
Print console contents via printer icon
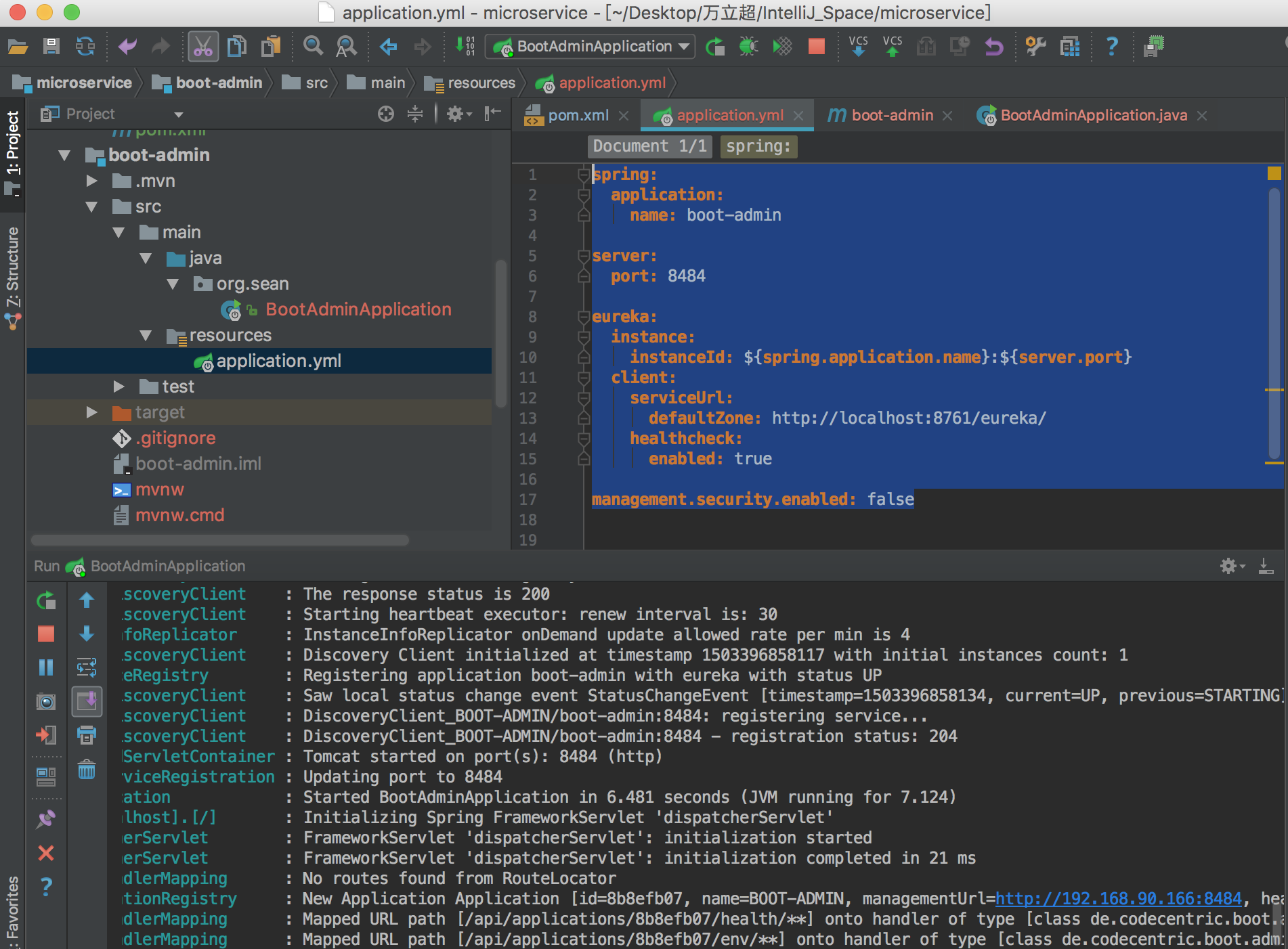87,736
